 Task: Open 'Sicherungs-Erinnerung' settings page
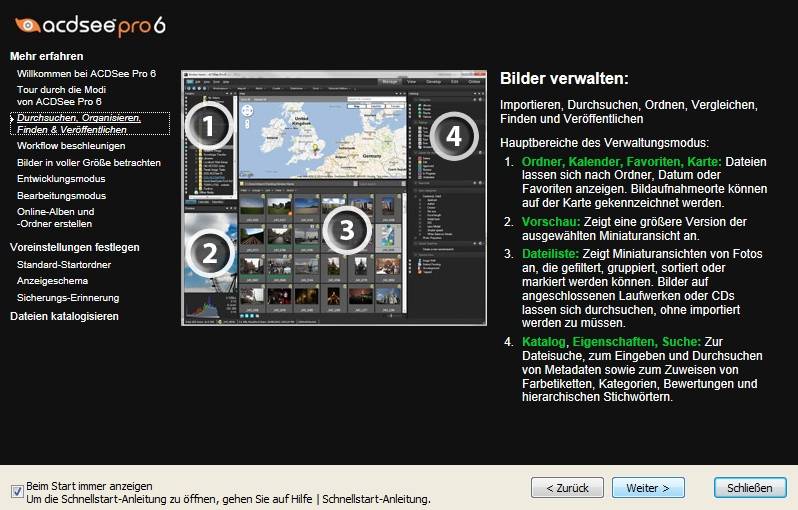point(68,298)
